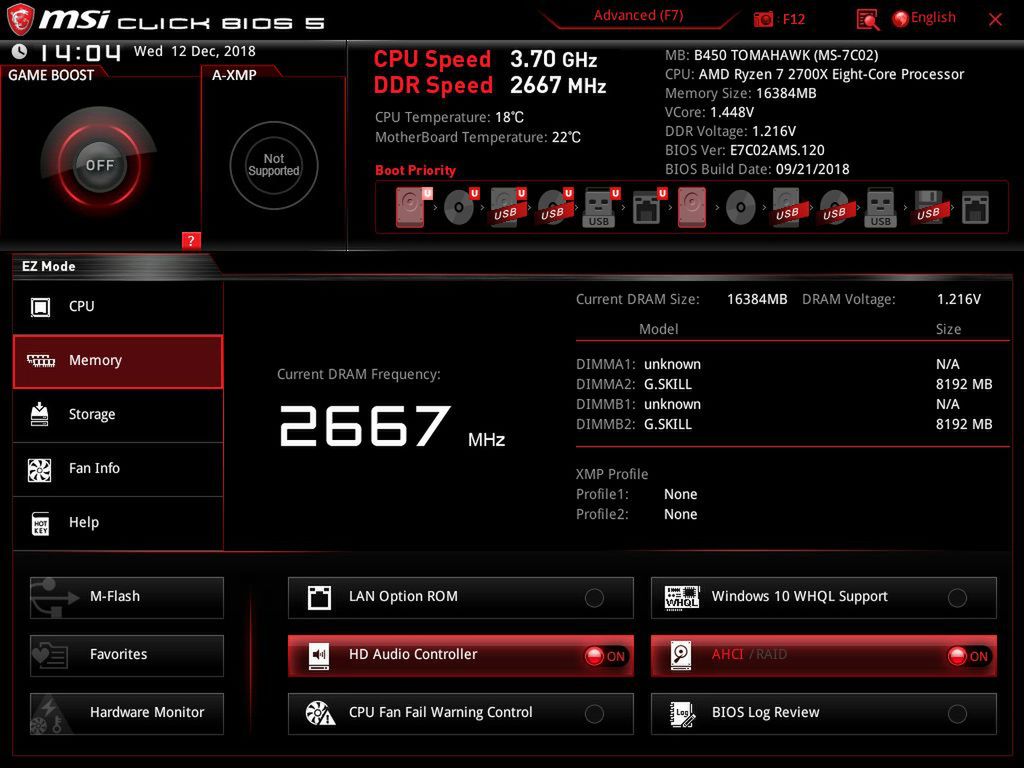This screenshot has height=768, width=1024.
Task: Show the Fan Info tab
Action: (118, 469)
